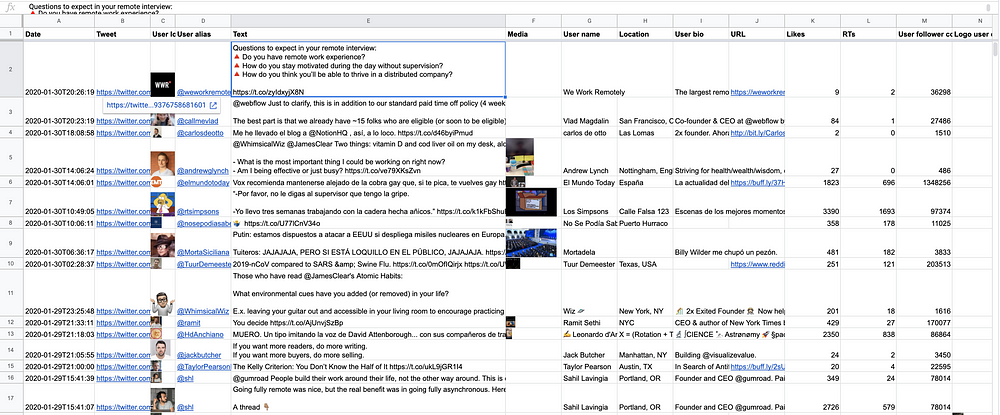Select the 'User alias' header cell
This screenshot has width=1000, height=415.
point(203,34)
